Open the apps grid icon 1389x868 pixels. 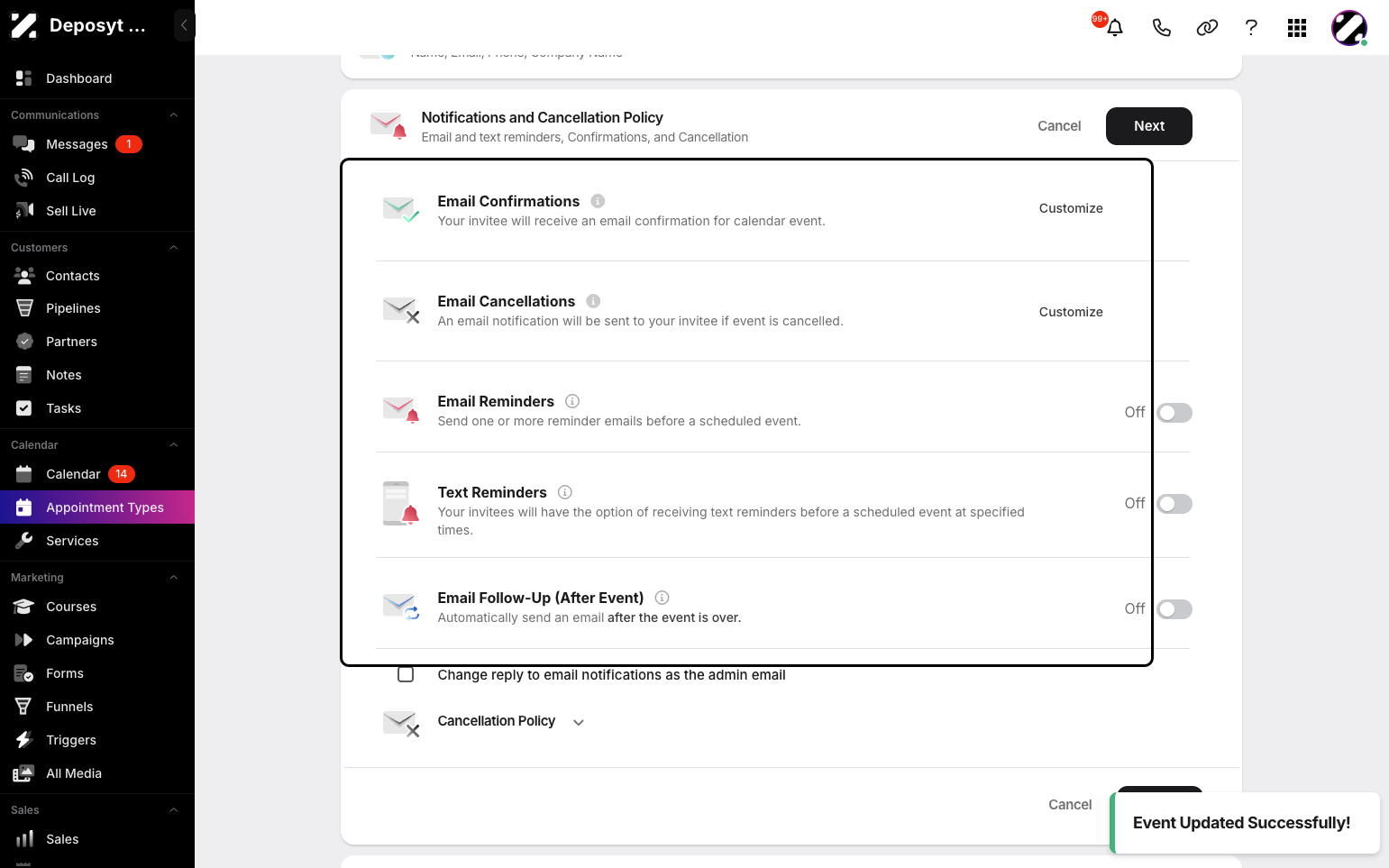click(x=1297, y=28)
